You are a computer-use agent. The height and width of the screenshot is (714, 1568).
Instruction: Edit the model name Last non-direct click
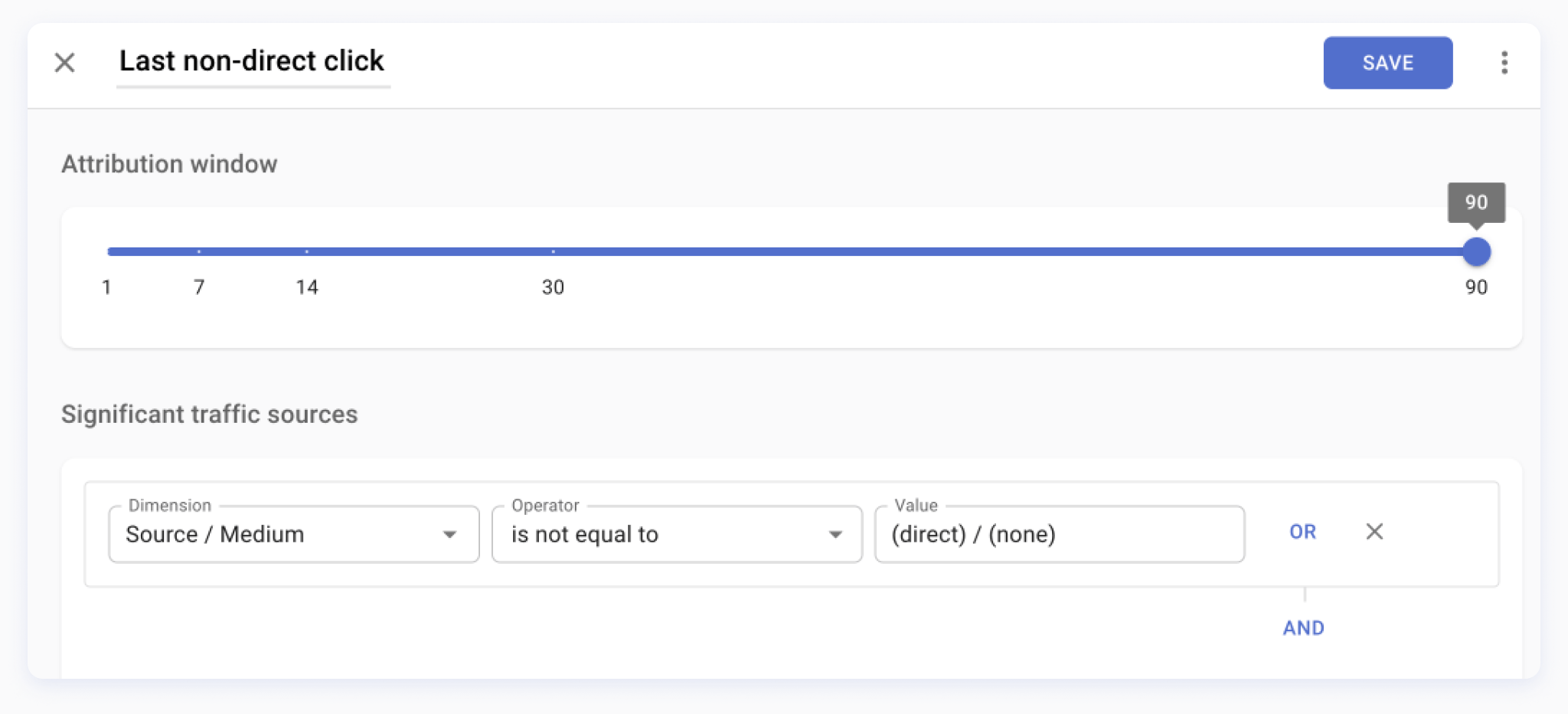252,61
